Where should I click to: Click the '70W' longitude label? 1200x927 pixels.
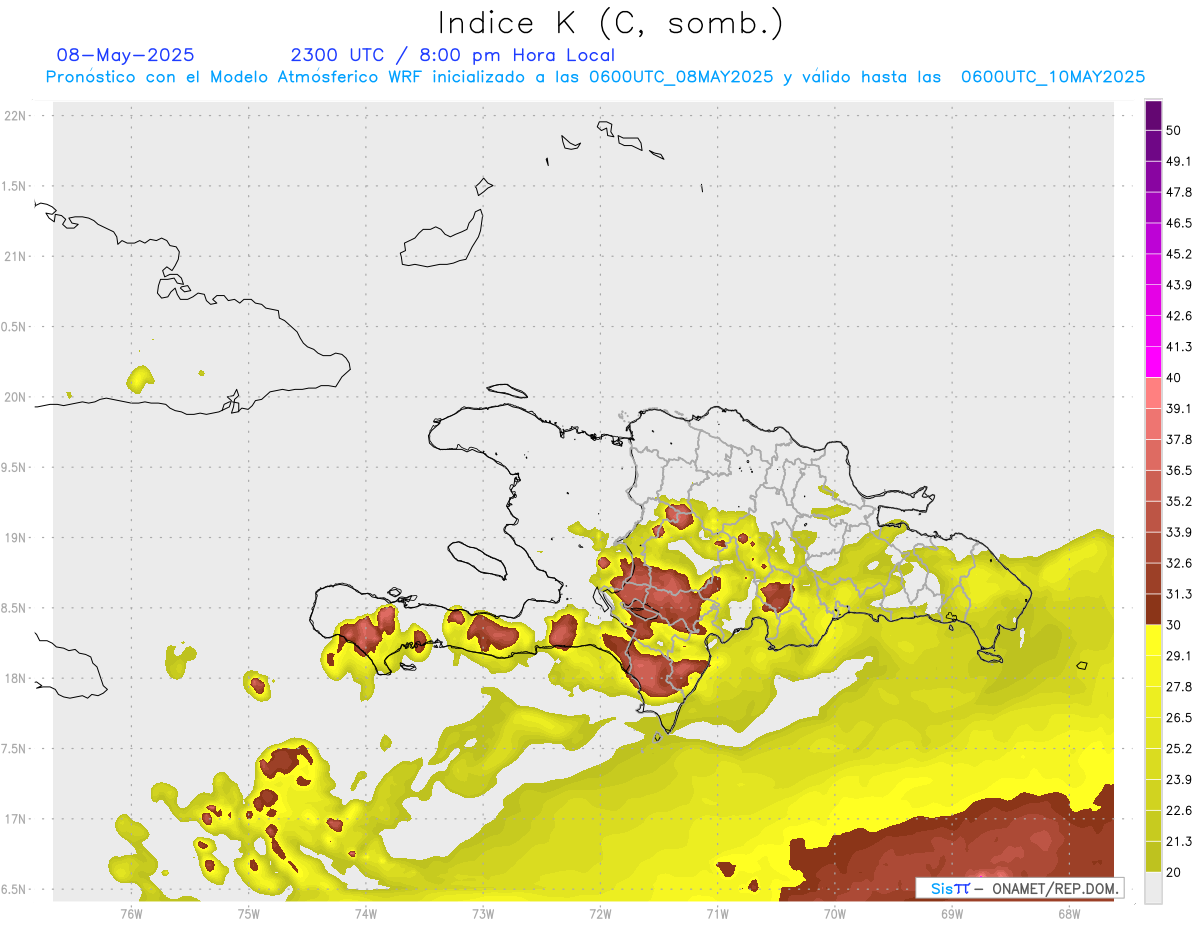(x=835, y=913)
